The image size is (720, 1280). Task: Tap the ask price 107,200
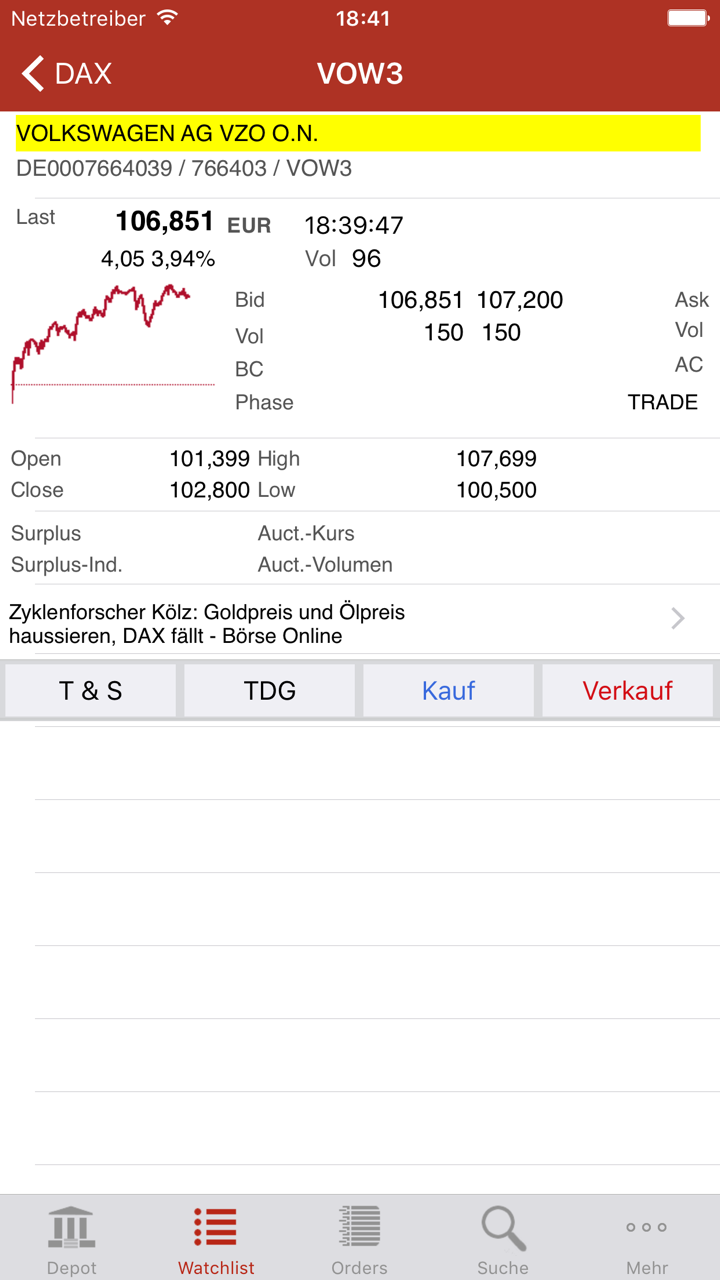pos(520,300)
